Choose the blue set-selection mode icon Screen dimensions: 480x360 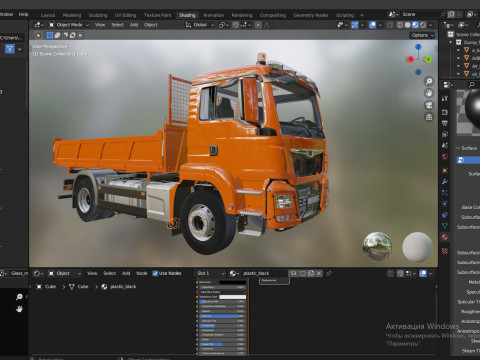coord(50,35)
